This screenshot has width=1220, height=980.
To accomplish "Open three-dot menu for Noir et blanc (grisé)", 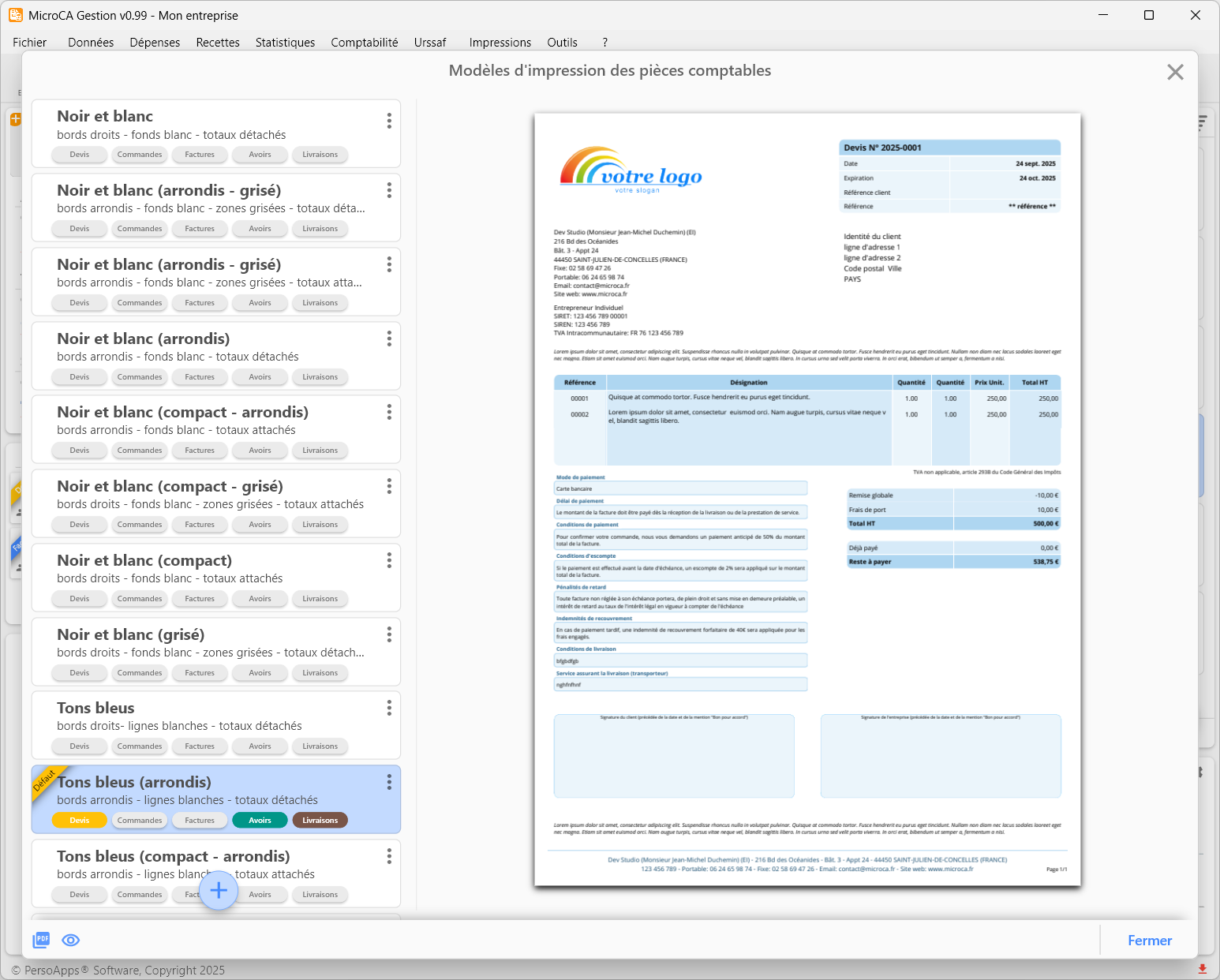I will click(389, 634).
